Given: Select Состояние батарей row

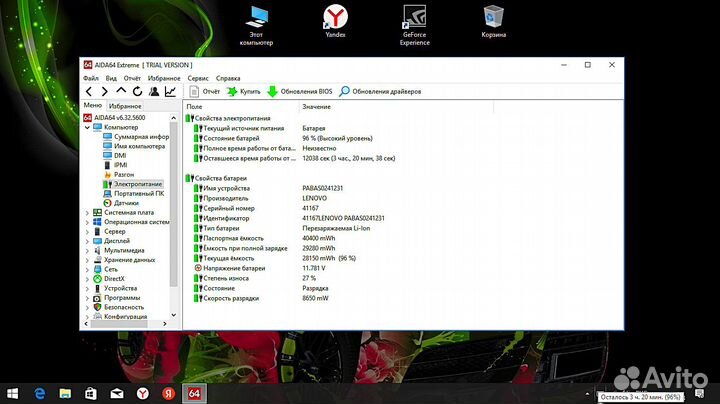Looking at the screenshot, I should pos(283,138).
